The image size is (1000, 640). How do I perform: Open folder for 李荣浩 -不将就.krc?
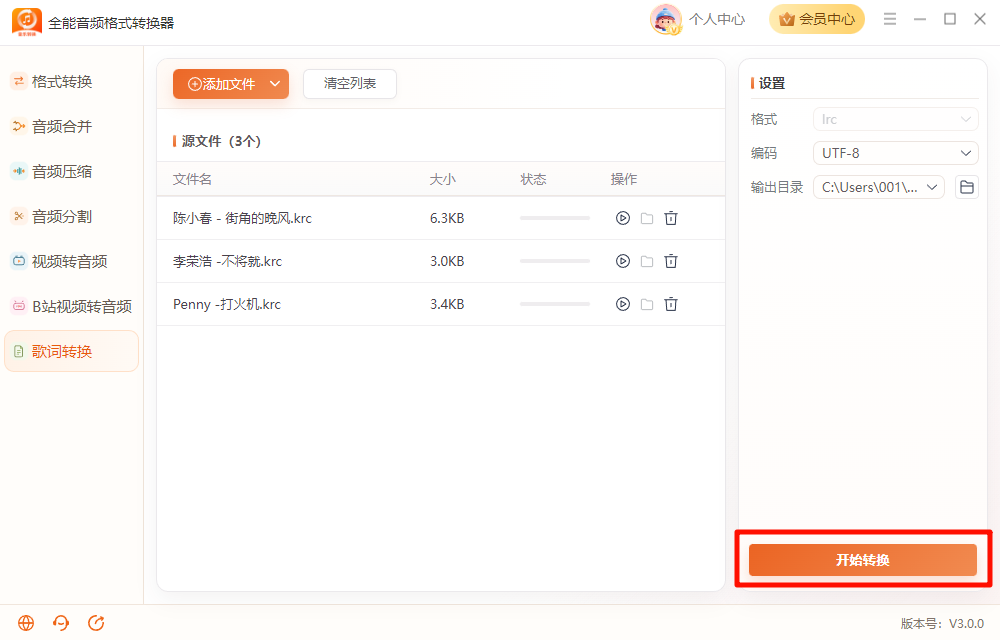pyautogui.click(x=647, y=261)
